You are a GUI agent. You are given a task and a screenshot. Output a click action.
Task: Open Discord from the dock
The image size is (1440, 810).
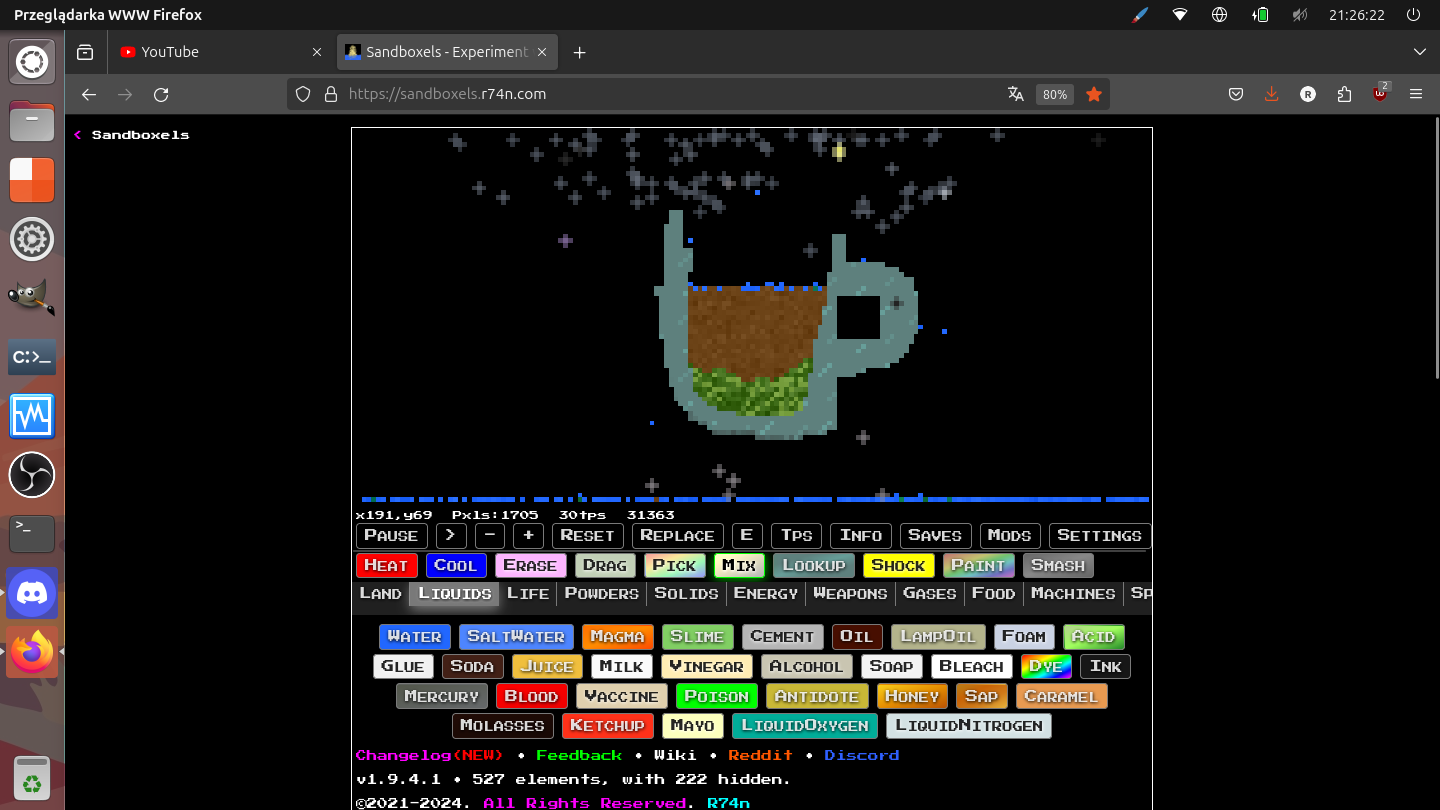pos(32,594)
